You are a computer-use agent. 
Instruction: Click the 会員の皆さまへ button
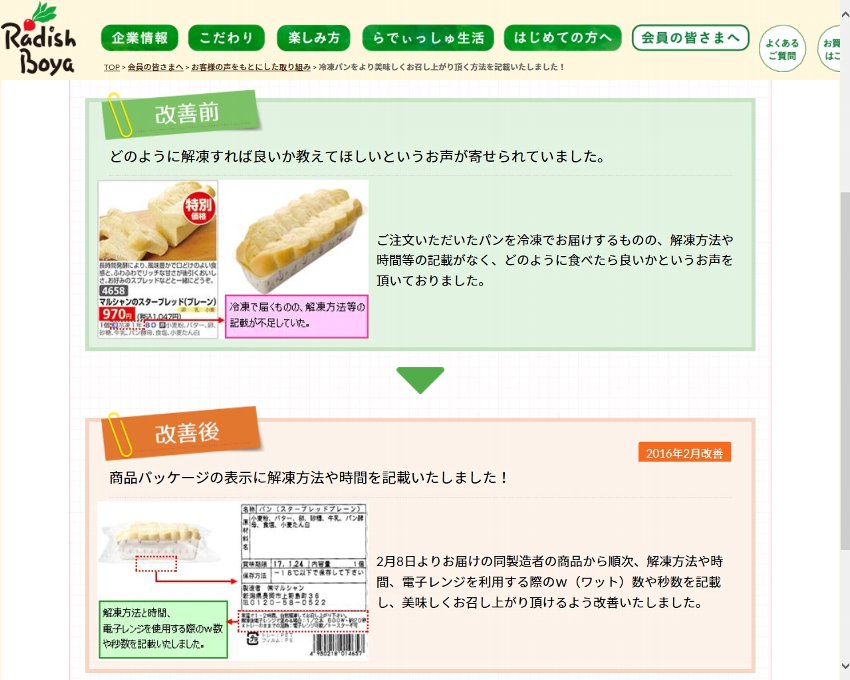[x=691, y=38]
